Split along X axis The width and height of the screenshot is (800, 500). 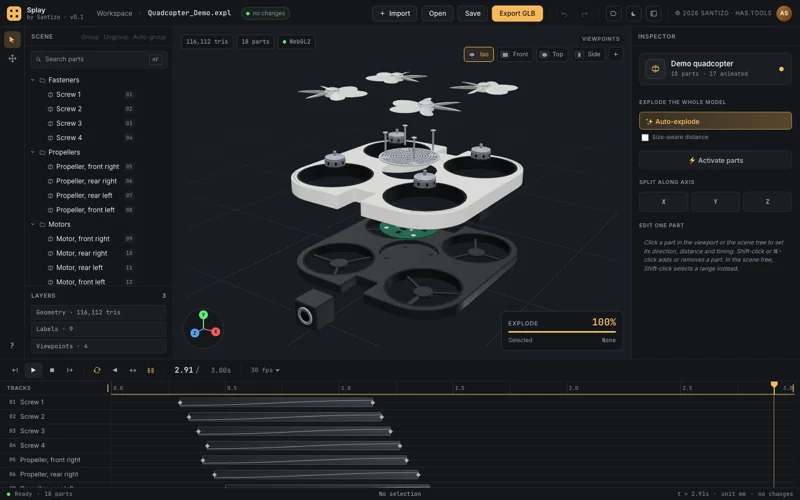point(663,202)
